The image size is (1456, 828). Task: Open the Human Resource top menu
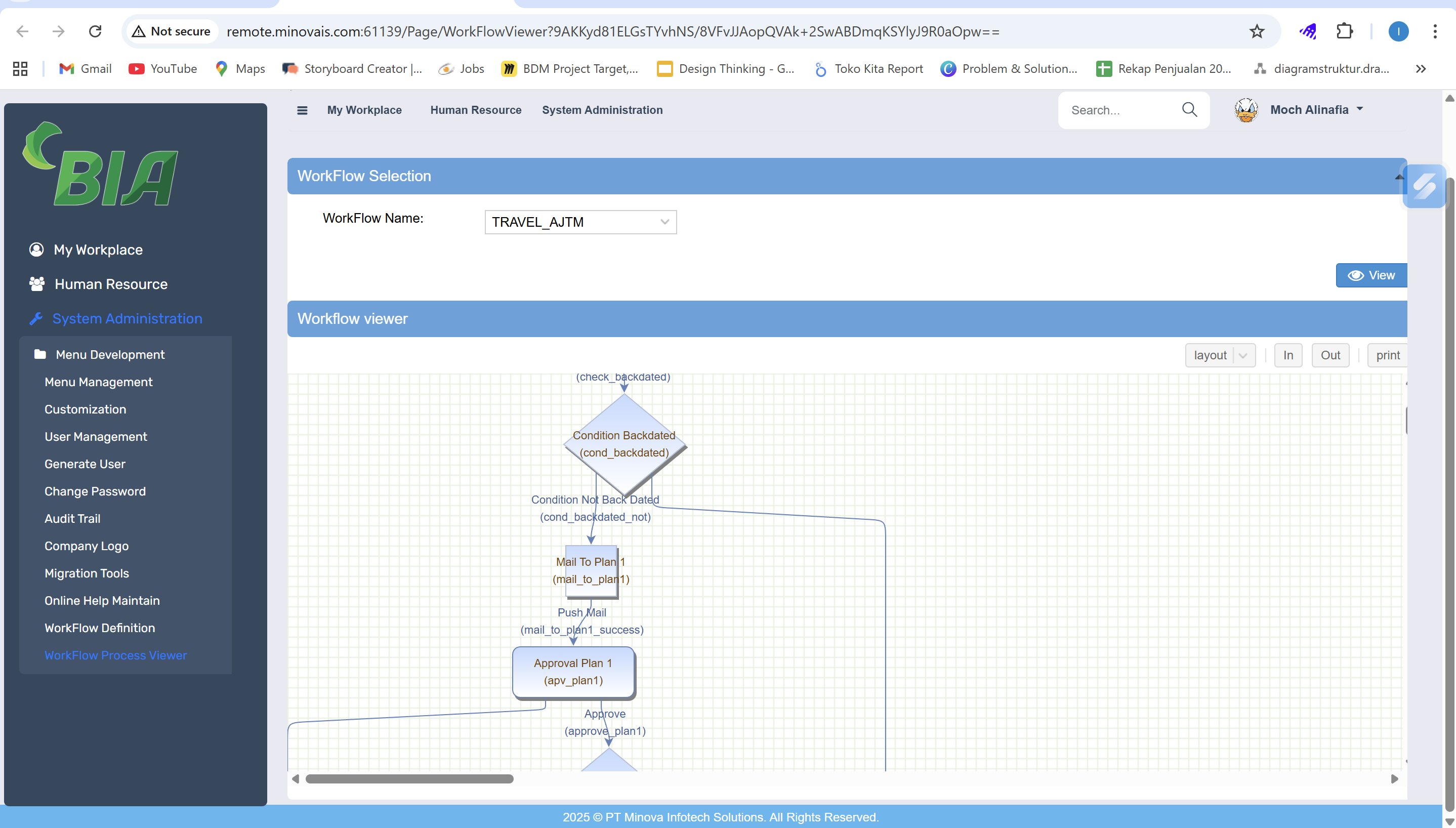click(x=475, y=110)
